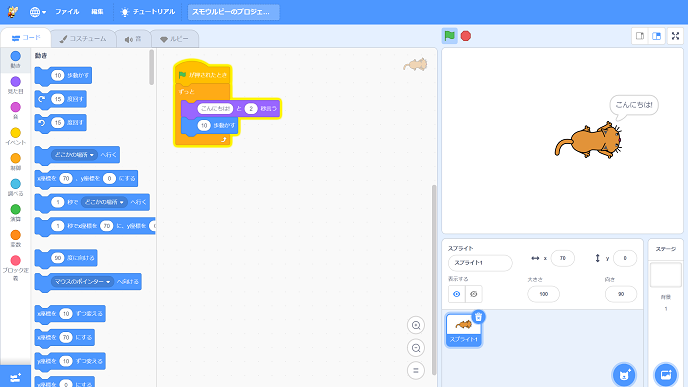Open the language globe dropdown
688x387 pixels.
click(x=38, y=12)
